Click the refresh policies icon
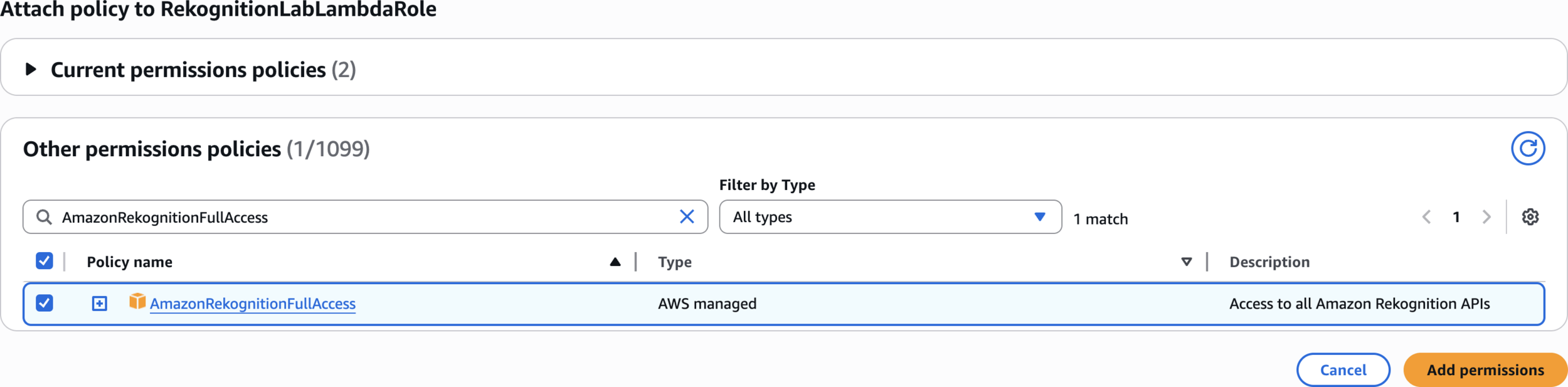Screen dimensions: 1568x387 click(x=1527, y=149)
